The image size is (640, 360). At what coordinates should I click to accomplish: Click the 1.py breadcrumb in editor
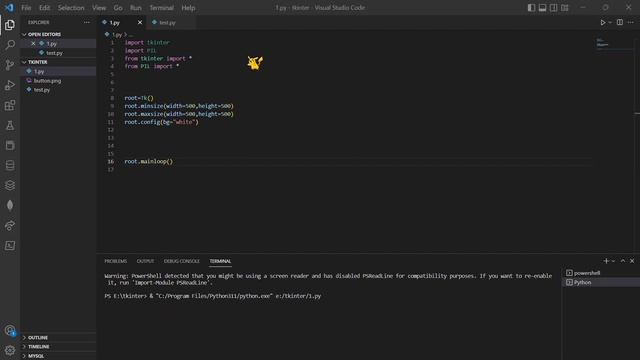click(x=117, y=35)
